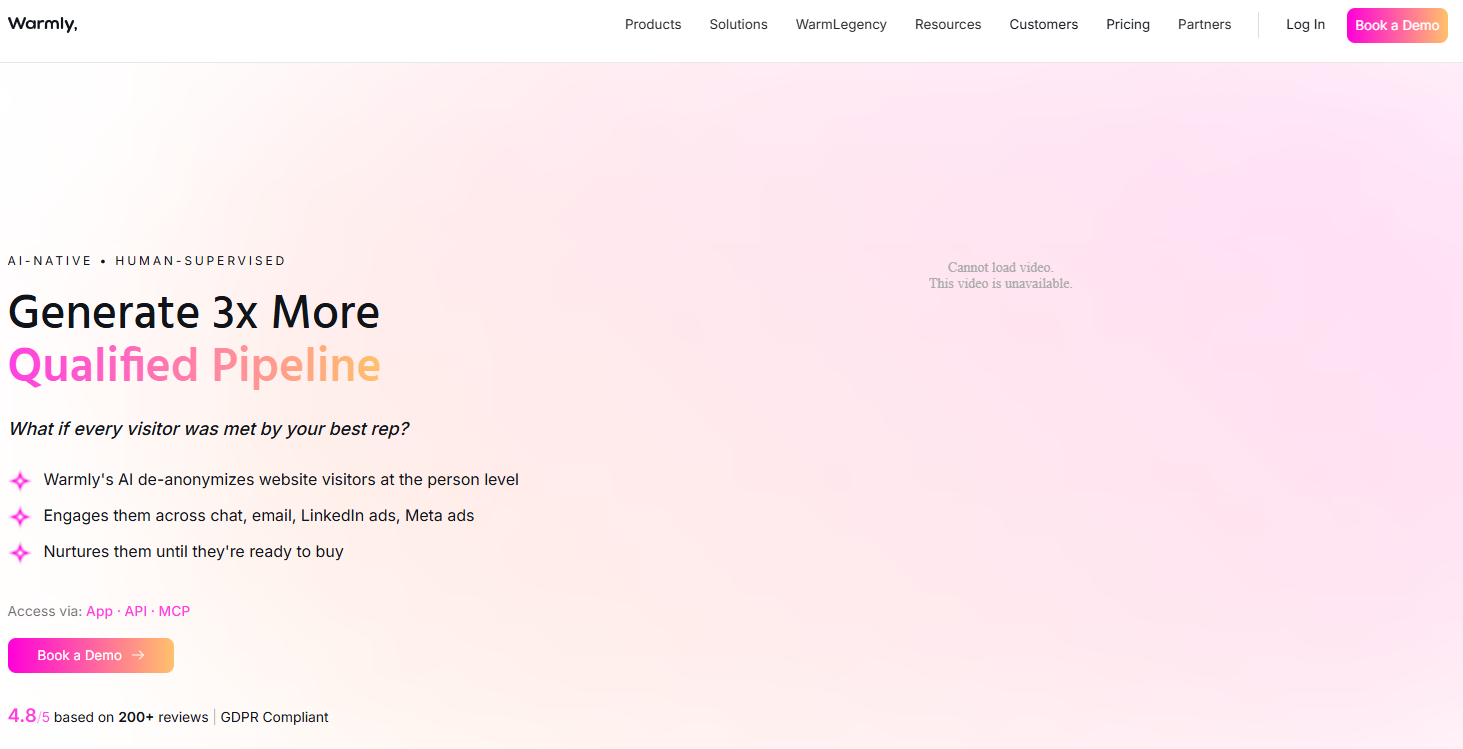Click text about de-anonymizing website visitors
This screenshot has height=749, width=1463.
(281, 480)
